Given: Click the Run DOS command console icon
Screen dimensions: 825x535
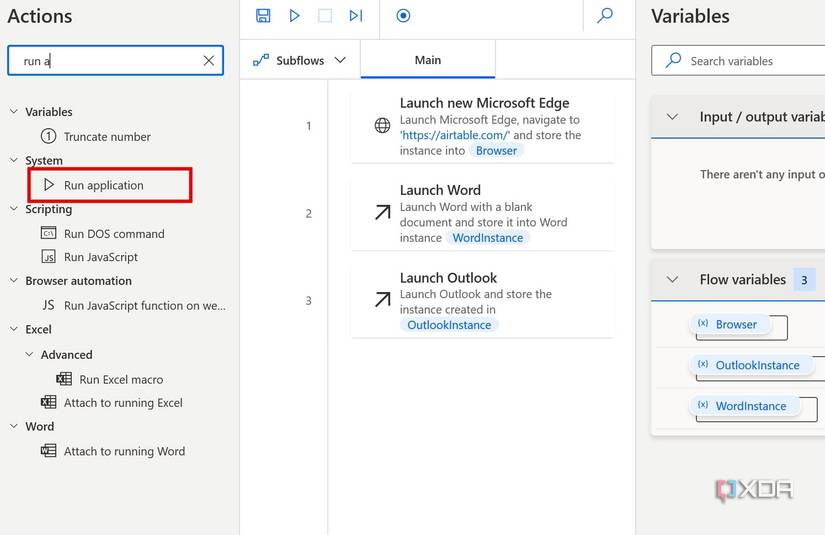Looking at the screenshot, I should (x=48, y=233).
